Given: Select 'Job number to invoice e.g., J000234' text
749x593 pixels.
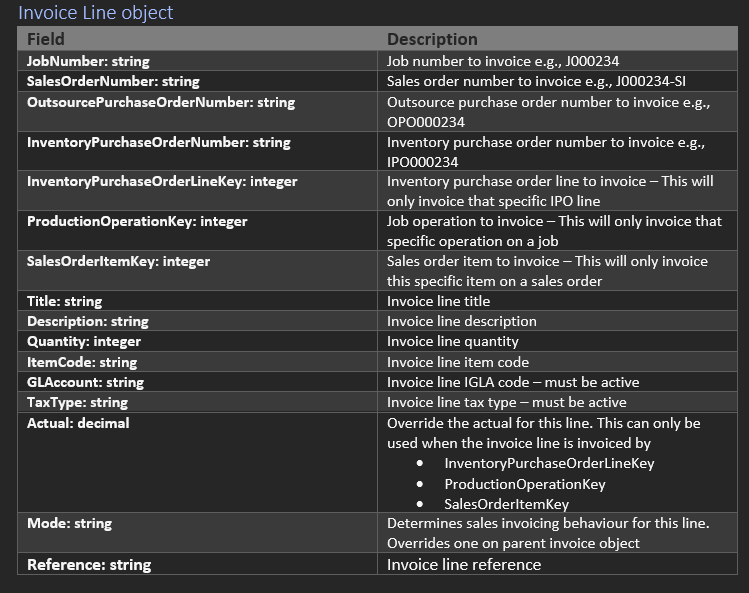Looking at the screenshot, I should point(503,61).
